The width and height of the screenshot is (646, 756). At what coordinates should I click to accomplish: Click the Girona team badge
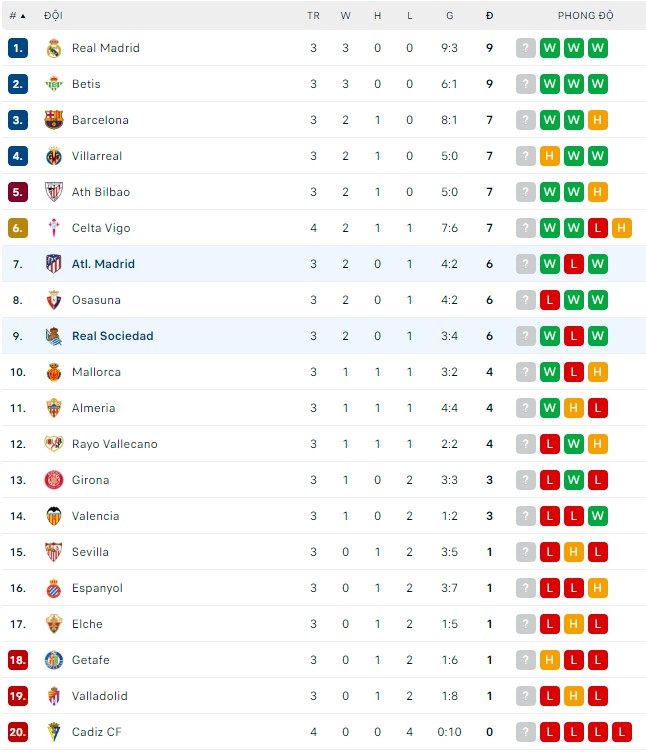(54, 480)
